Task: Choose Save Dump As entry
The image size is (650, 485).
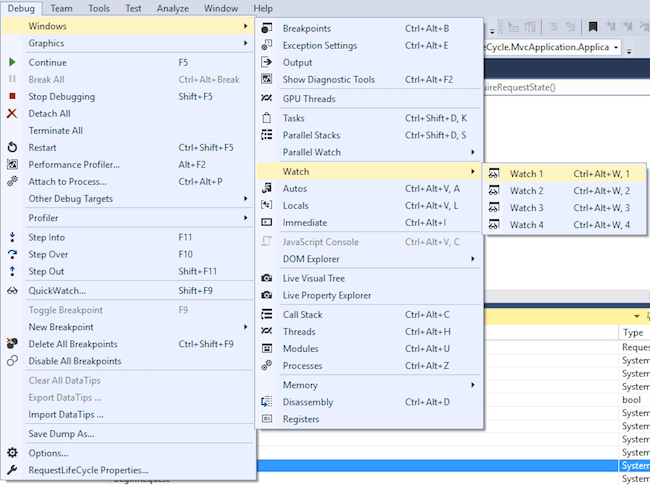Action: click(128, 434)
